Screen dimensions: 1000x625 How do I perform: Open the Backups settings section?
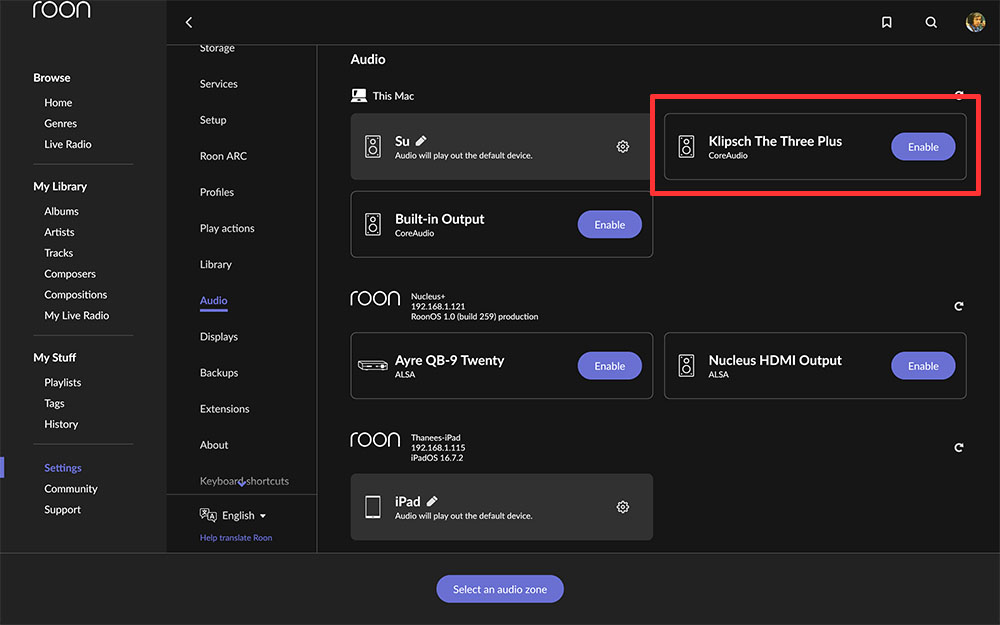(219, 373)
